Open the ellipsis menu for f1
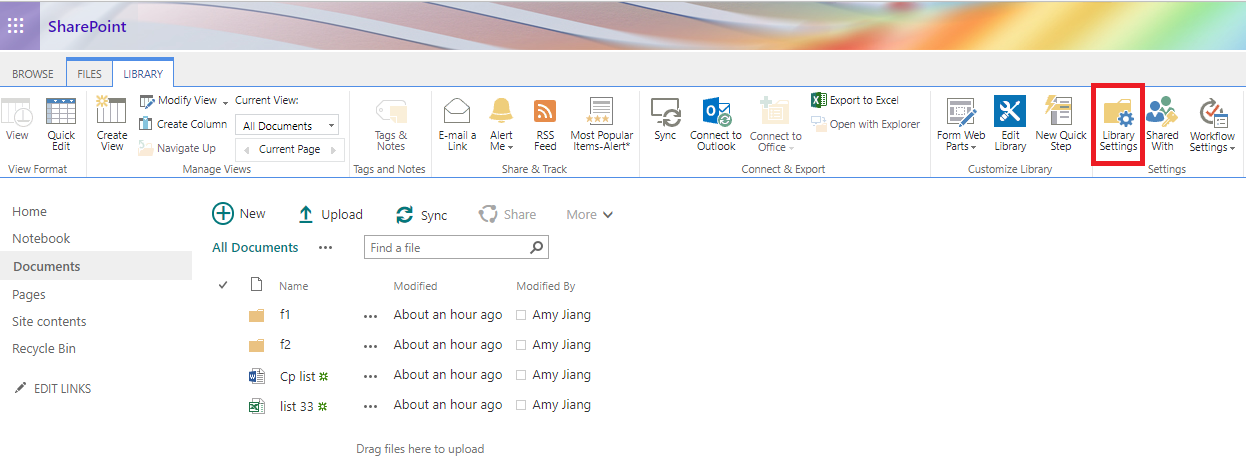Viewport: 1246px width, 467px height. 371,316
